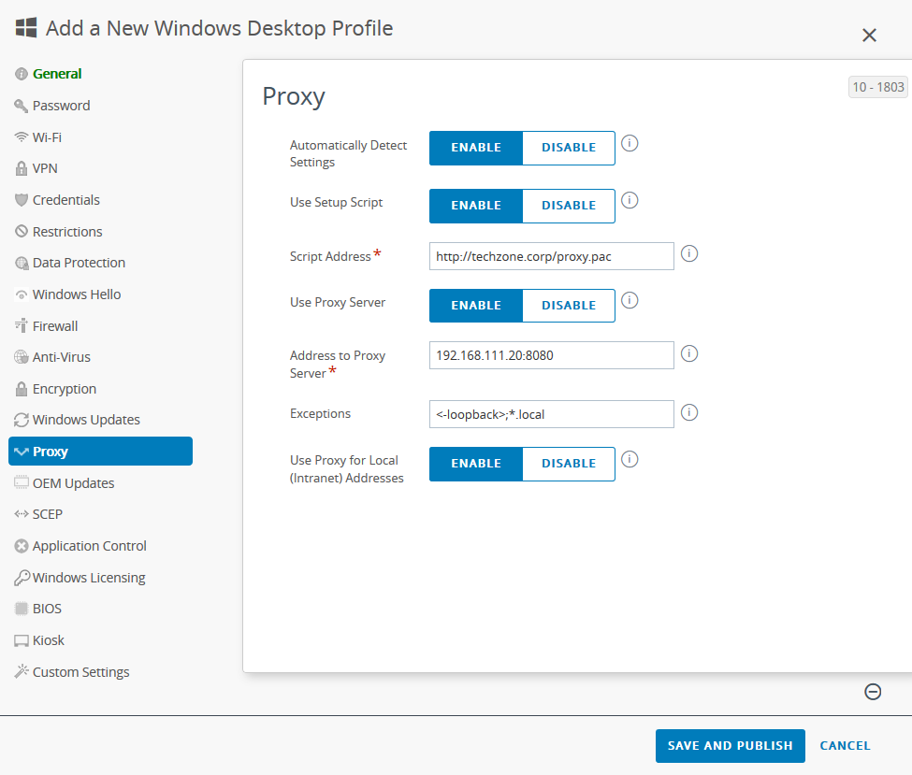
Task: Select Application Control in sidebar
Action: [x=89, y=546]
